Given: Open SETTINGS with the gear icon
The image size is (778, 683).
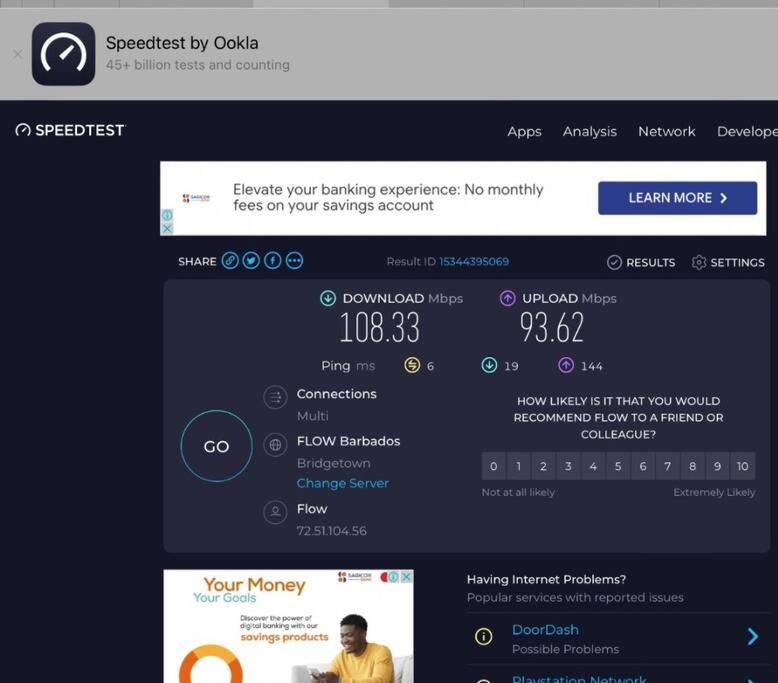Looking at the screenshot, I should (x=728, y=262).
